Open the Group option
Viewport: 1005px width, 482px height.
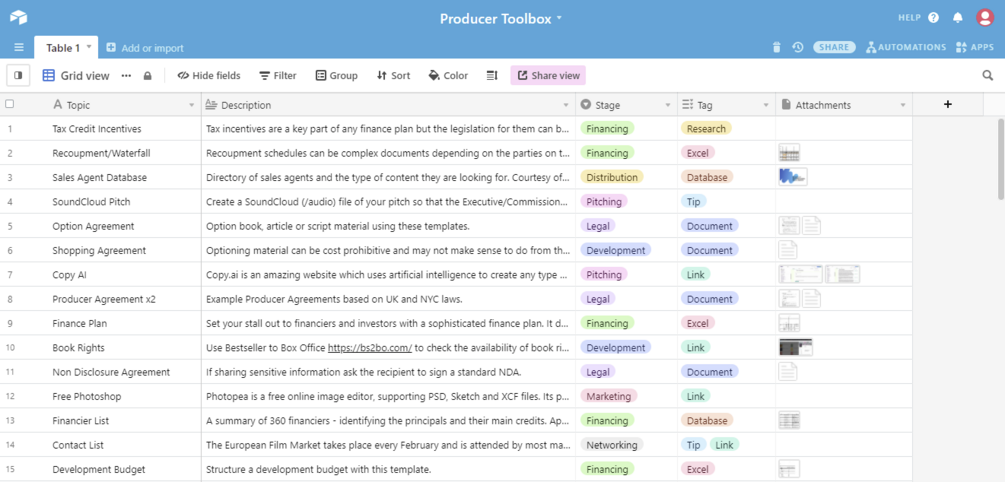pos(336,76)
